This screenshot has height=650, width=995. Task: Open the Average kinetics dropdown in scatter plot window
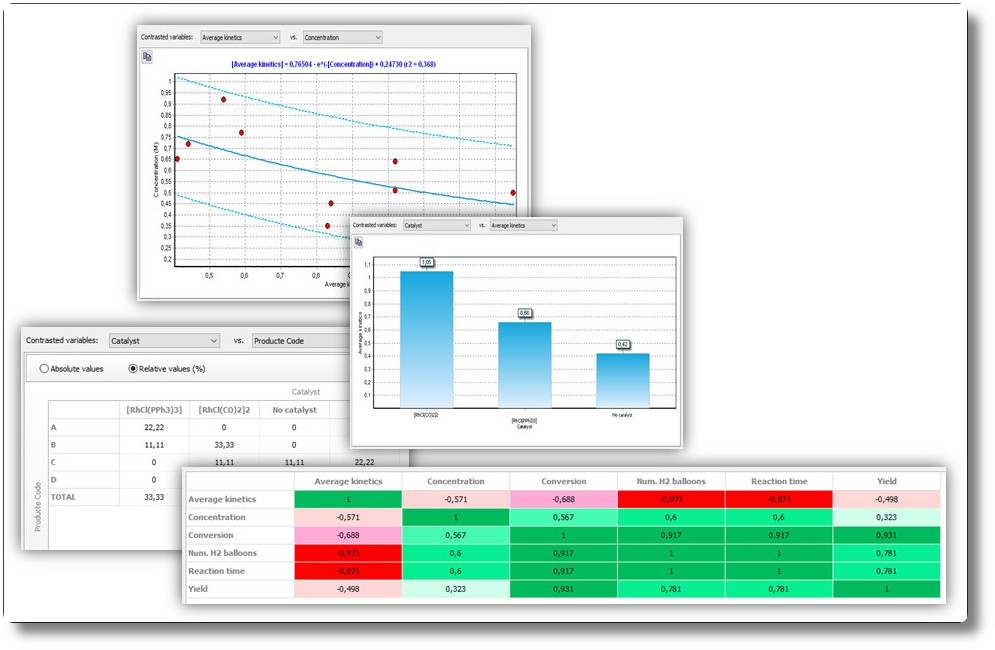[240, 37]
